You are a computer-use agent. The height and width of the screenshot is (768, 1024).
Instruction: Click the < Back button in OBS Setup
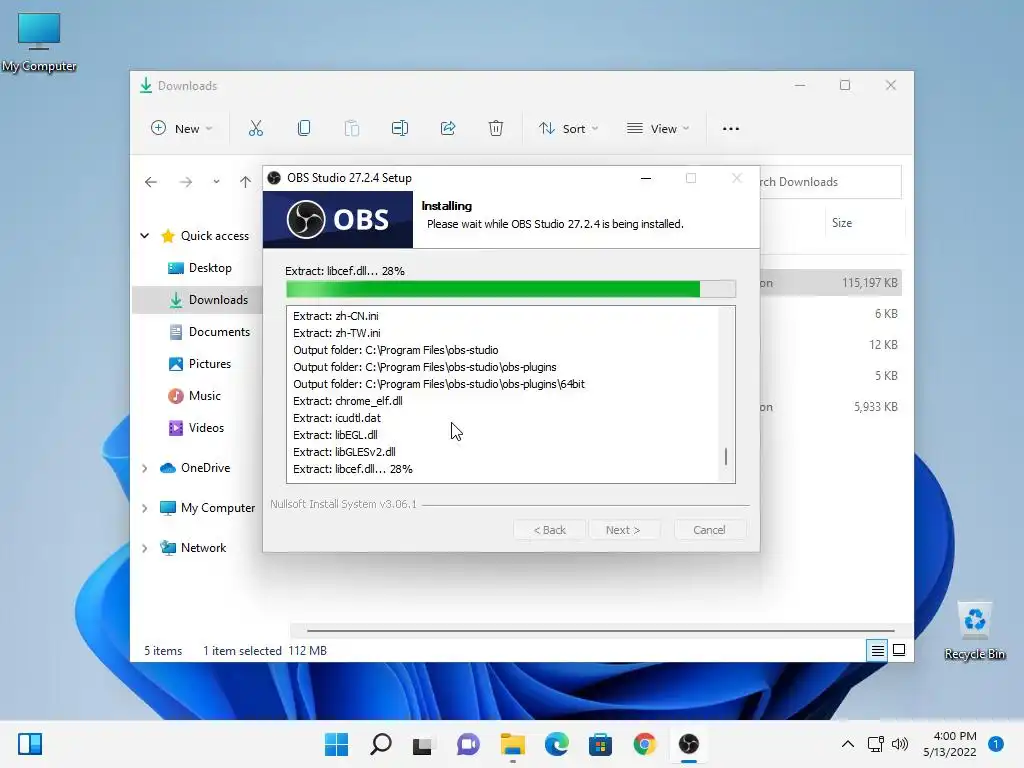(549, 530)
